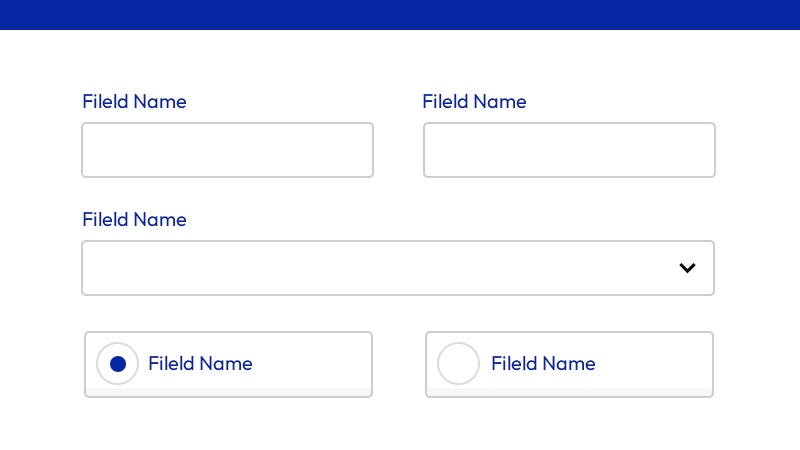Click the chevron arrow in the dropdown
The width and height of the screenshot is (800, 450).
(687, 268)
